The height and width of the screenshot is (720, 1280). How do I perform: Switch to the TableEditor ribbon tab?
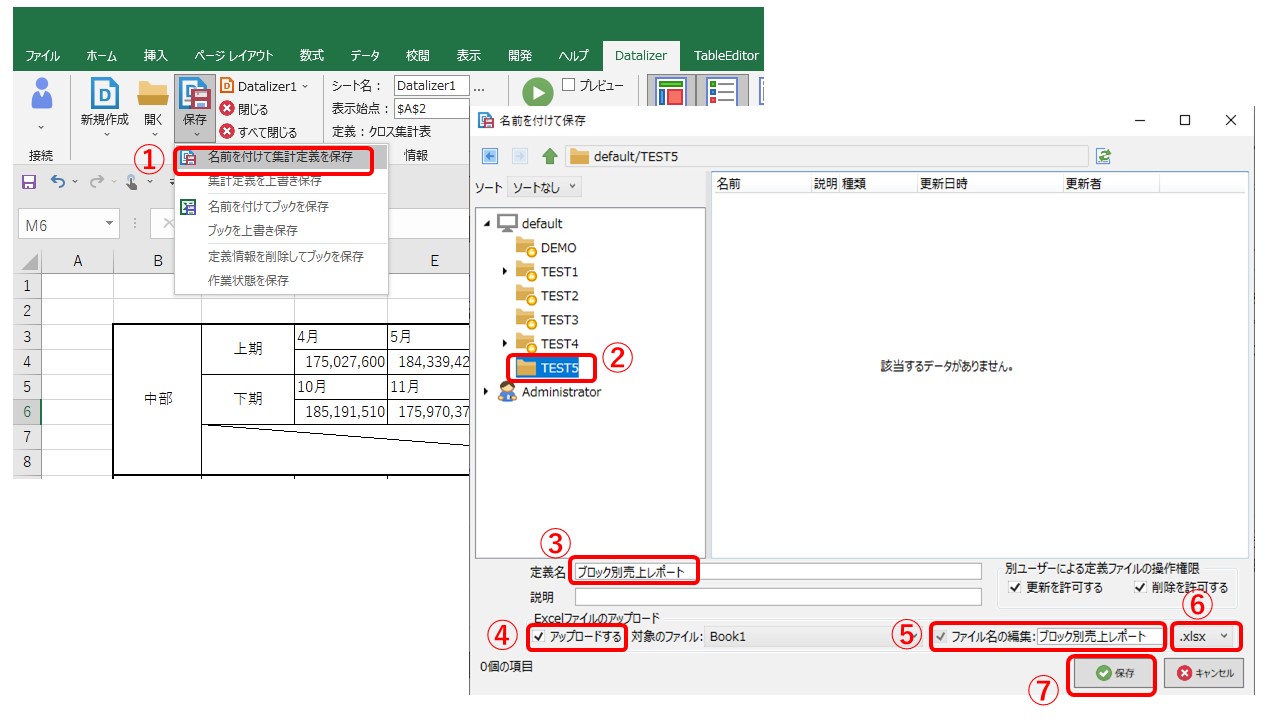point(725,55)
